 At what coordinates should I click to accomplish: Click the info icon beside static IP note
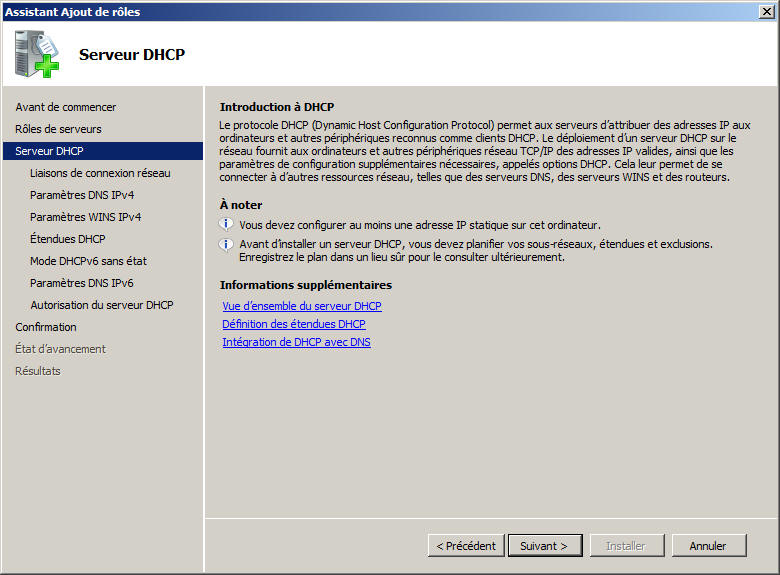coord(227,224)
